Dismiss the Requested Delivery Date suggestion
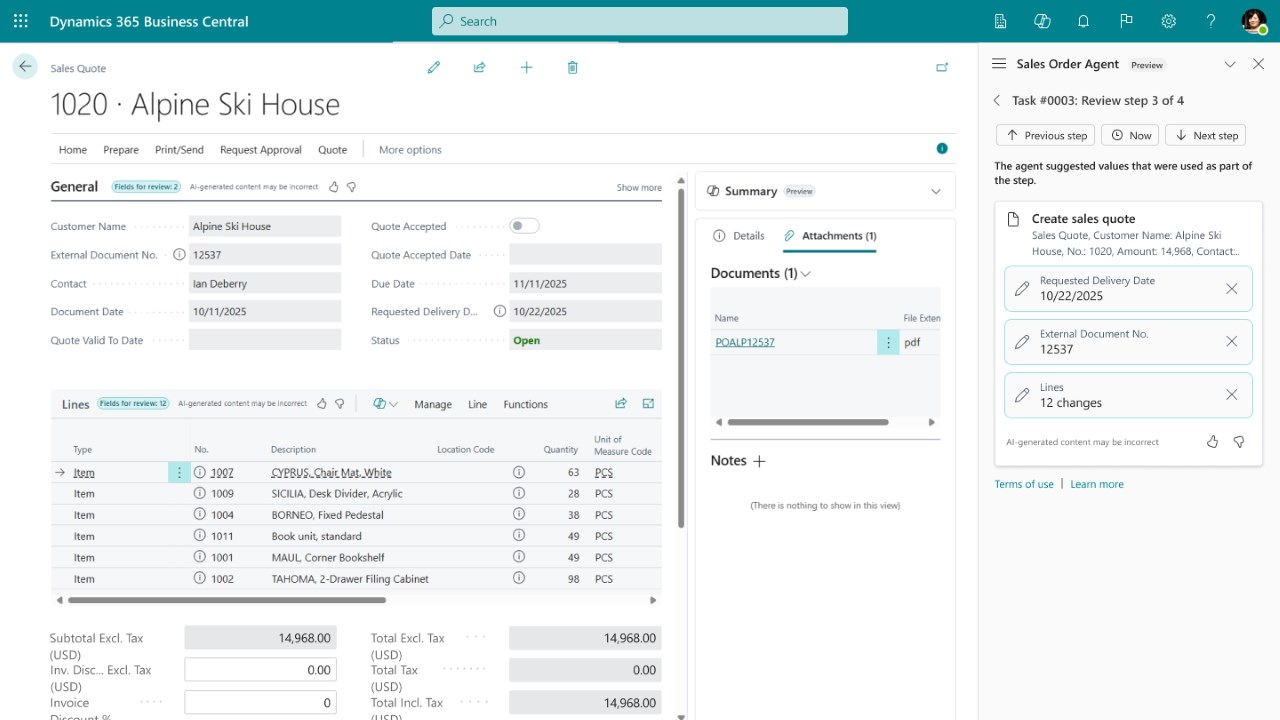Viewport: 1280px width, 720px height. [1232, 288]
